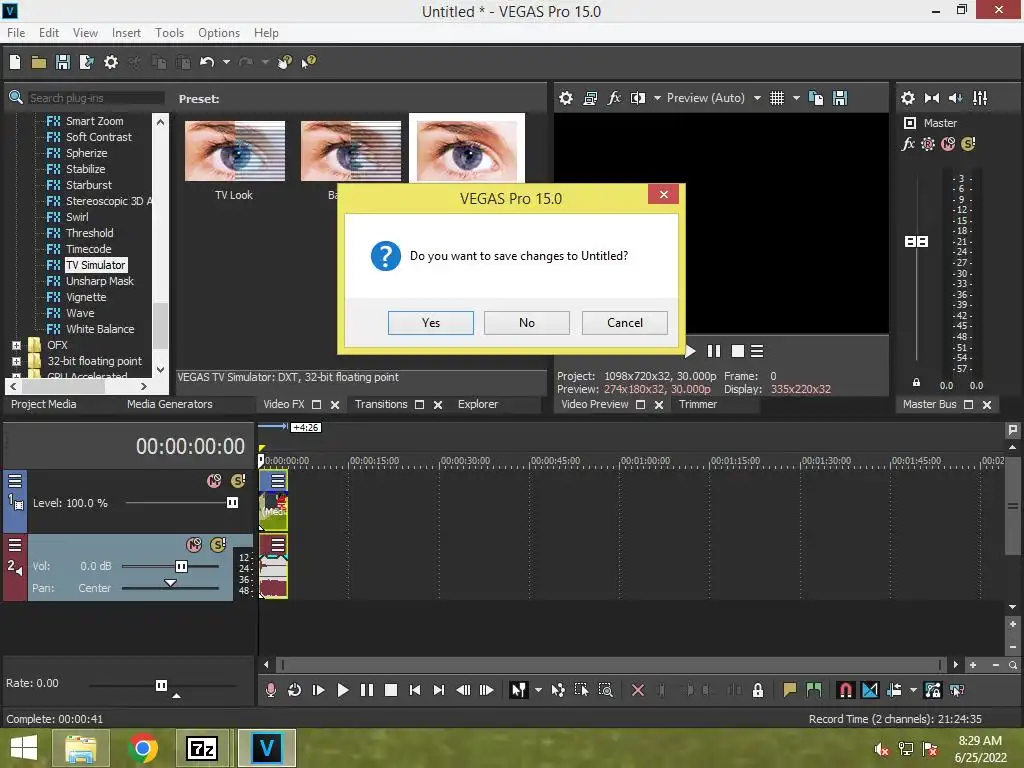
Task: Click the Save project toolbar icon
Action: click(x=63, y=62)
